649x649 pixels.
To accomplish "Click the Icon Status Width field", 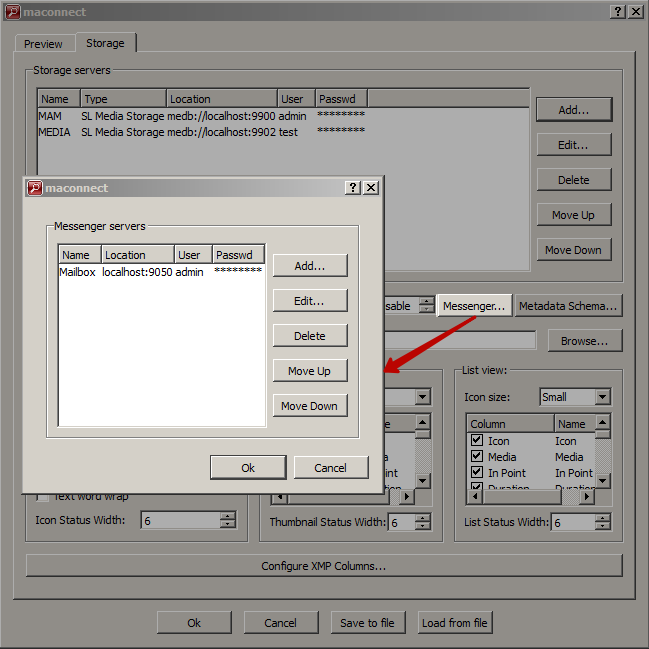I will coord(180,520).
